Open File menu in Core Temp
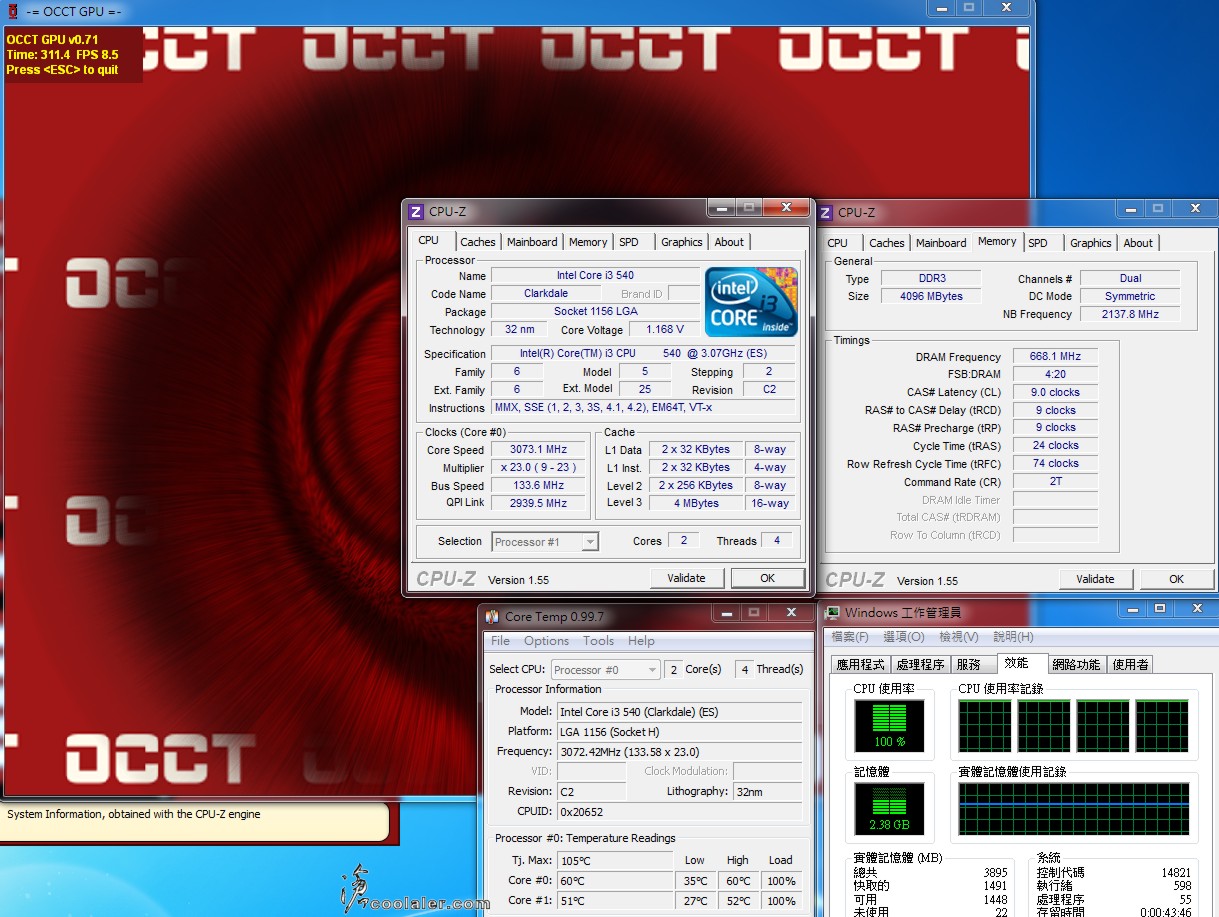Screen dimensions: 1219x917 tap(500, 641)
